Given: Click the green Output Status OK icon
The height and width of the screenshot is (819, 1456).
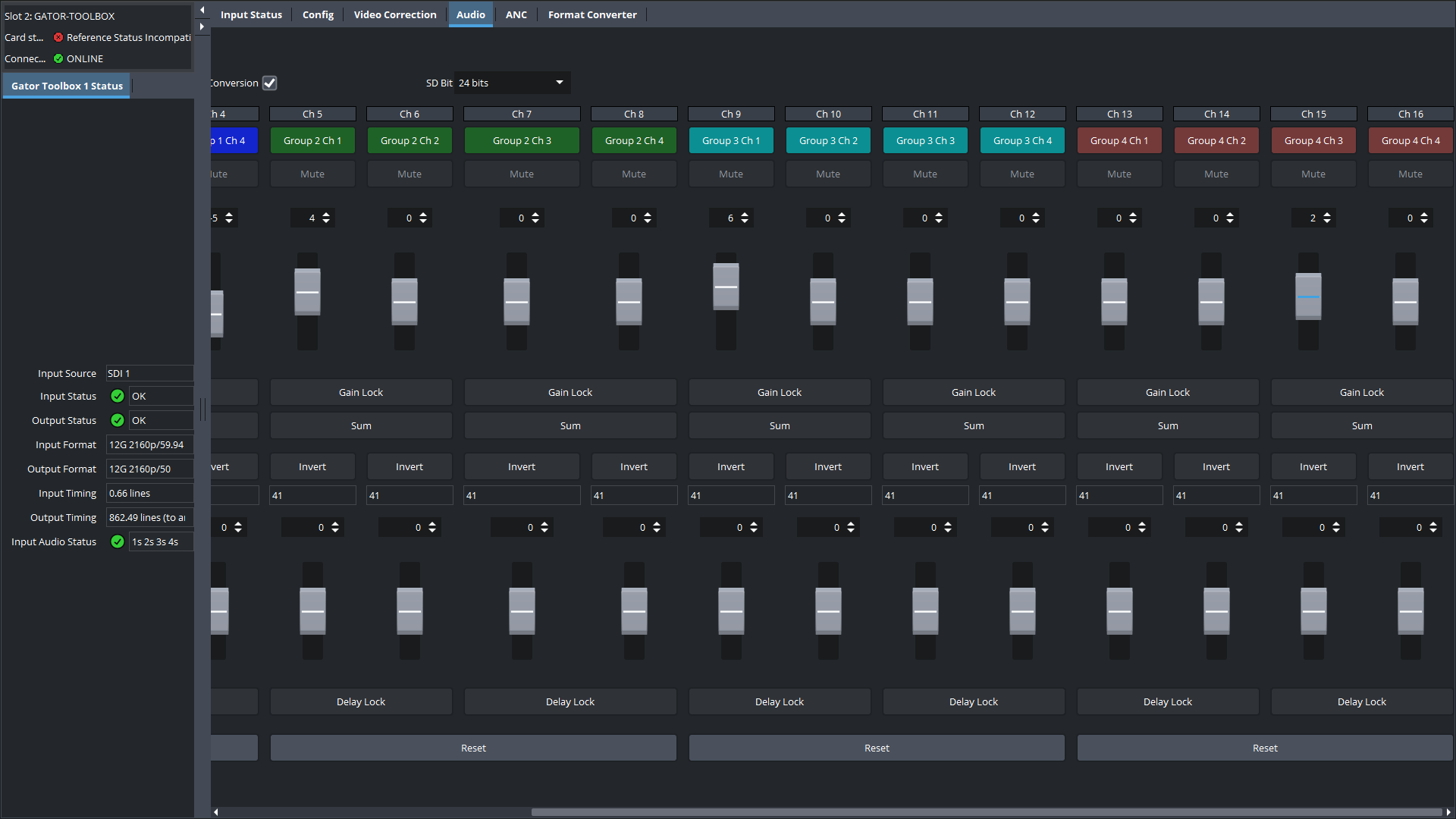Looking at the screenshot, I should (118, 420).
